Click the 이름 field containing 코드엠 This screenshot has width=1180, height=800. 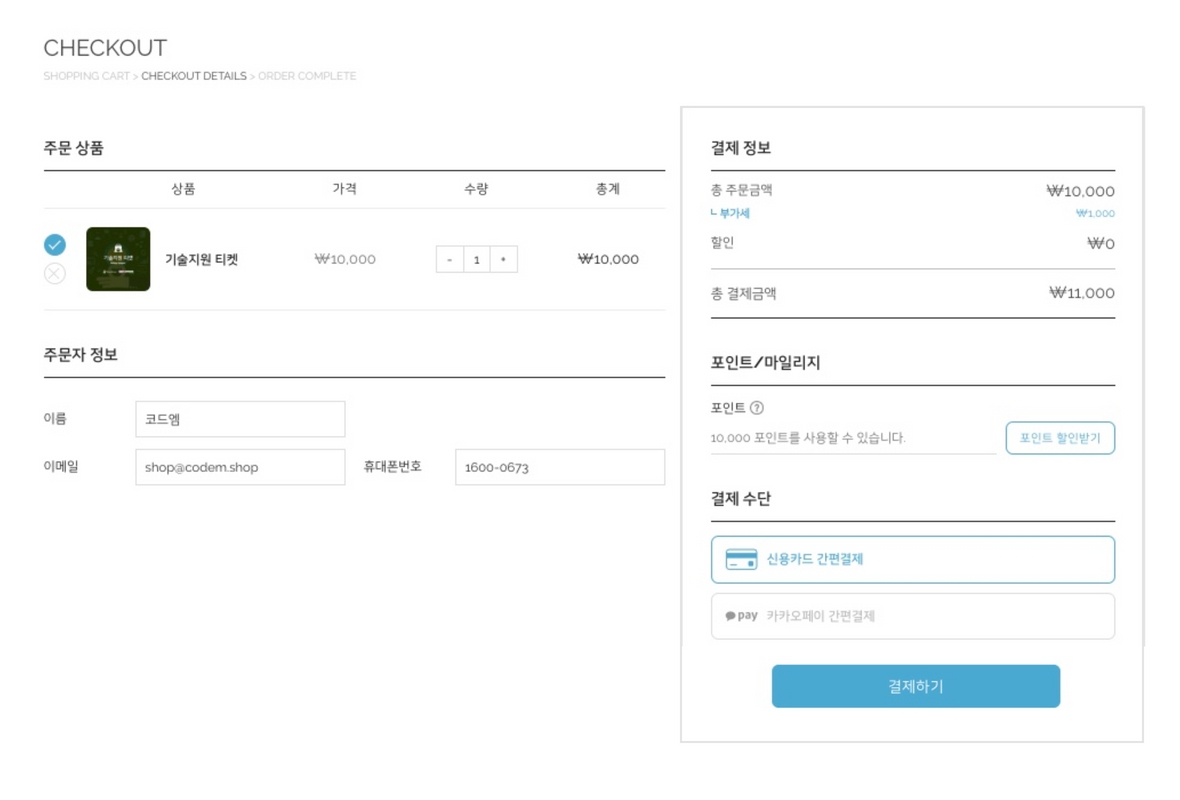click(x=240, y=418)
